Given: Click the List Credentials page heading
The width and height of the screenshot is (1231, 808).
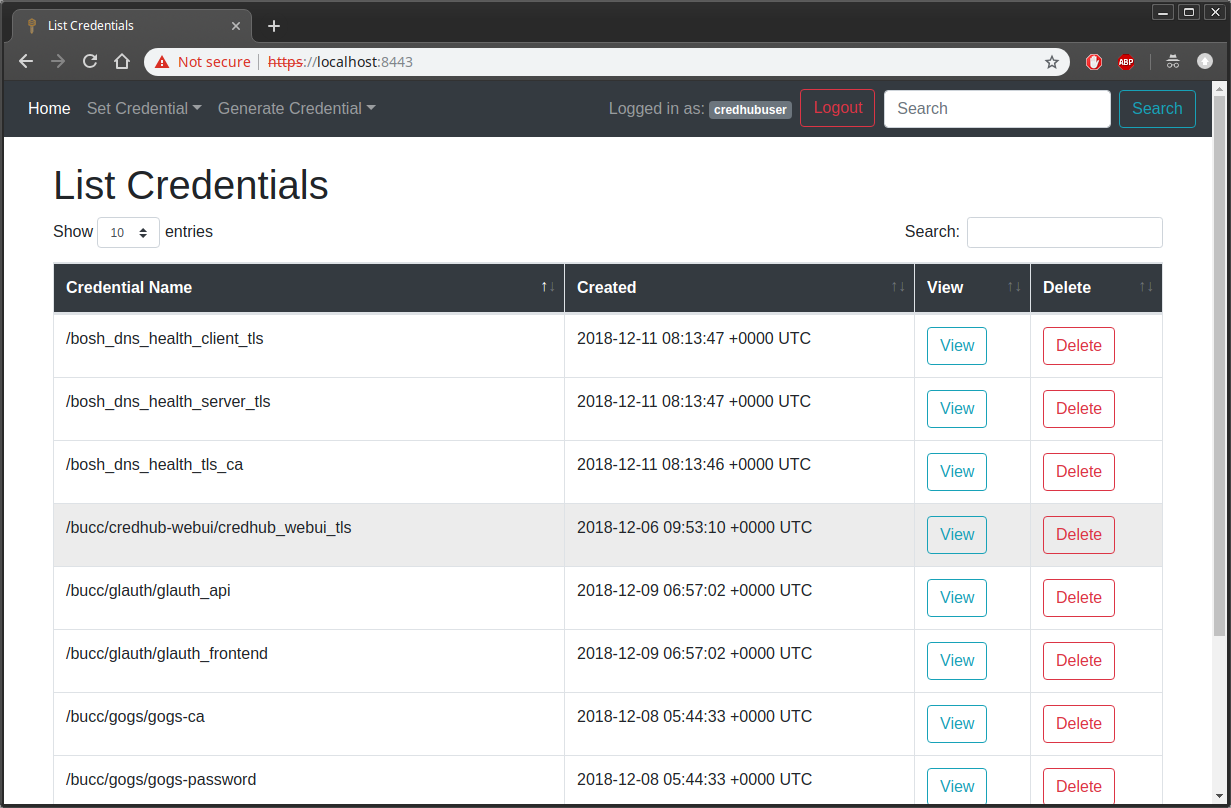Looking at the screenshot, I should tap(191, 186).
